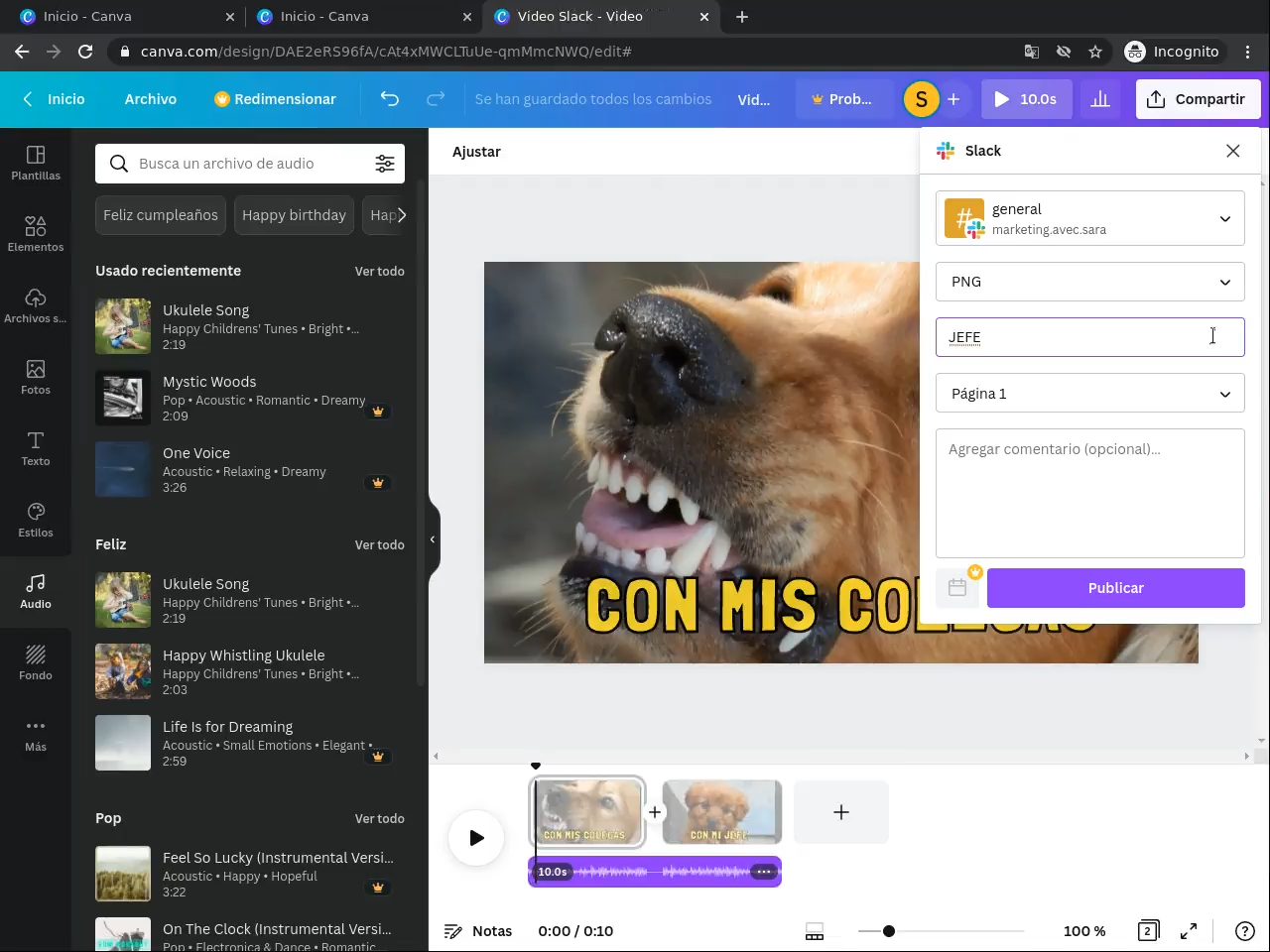Image resolution: width=1270 pixels, height=952 pixels.
Task: Open the analytics bar chart icon
Action: coord(1100,99)
